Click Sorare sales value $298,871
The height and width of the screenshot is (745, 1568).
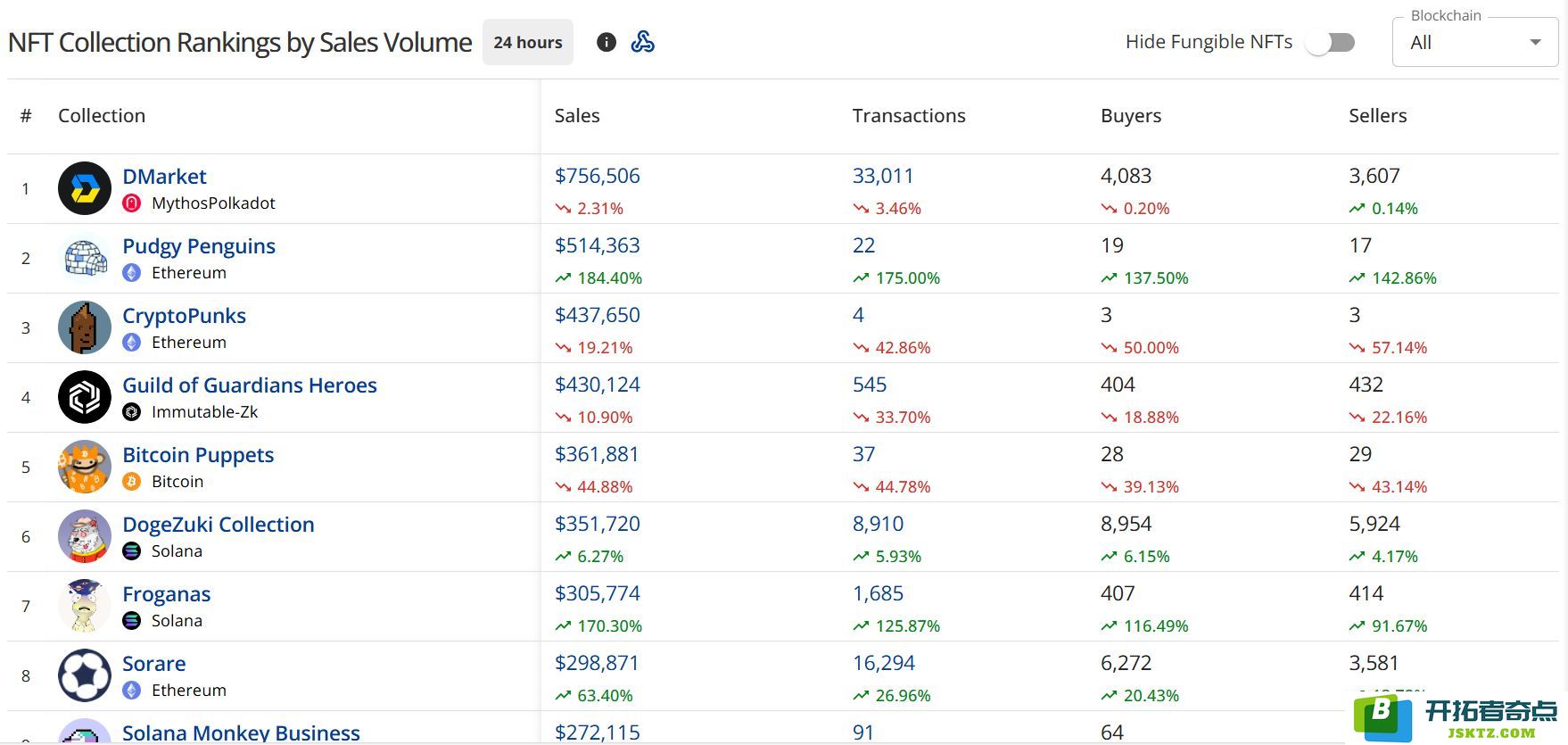[598, 663]
